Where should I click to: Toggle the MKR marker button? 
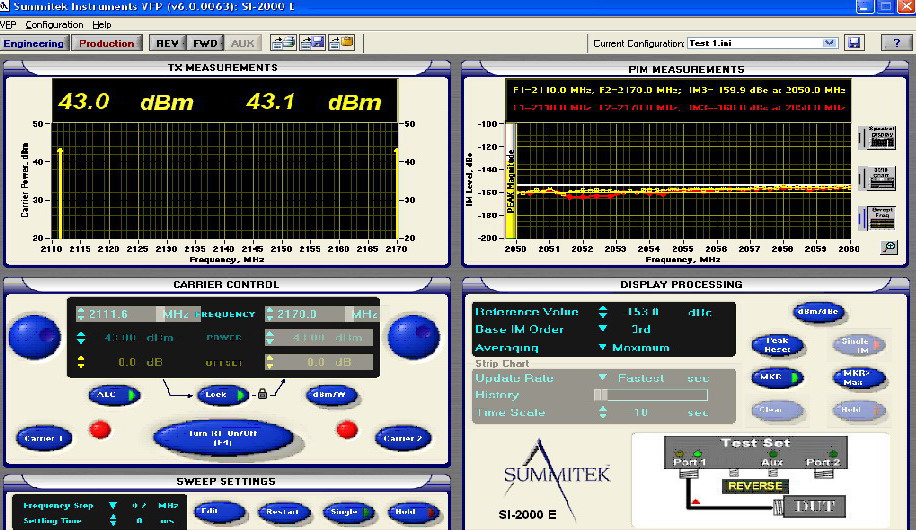pos(778,377)
